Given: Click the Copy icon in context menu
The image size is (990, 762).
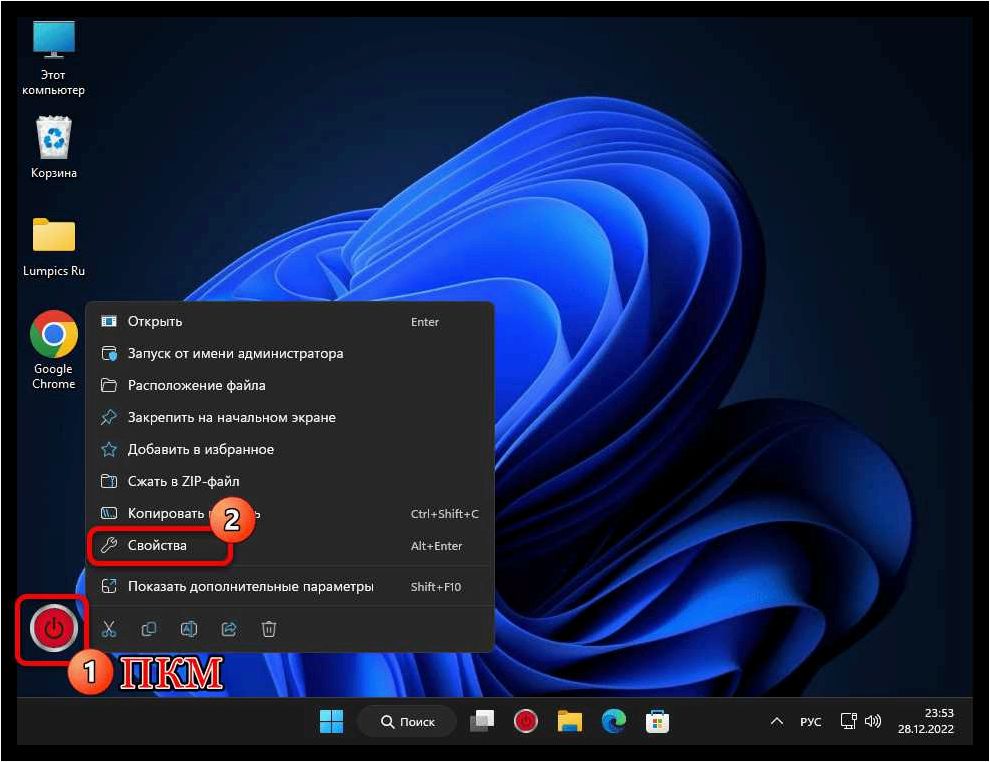Looking at the screenshot, I should click(149, 629).
